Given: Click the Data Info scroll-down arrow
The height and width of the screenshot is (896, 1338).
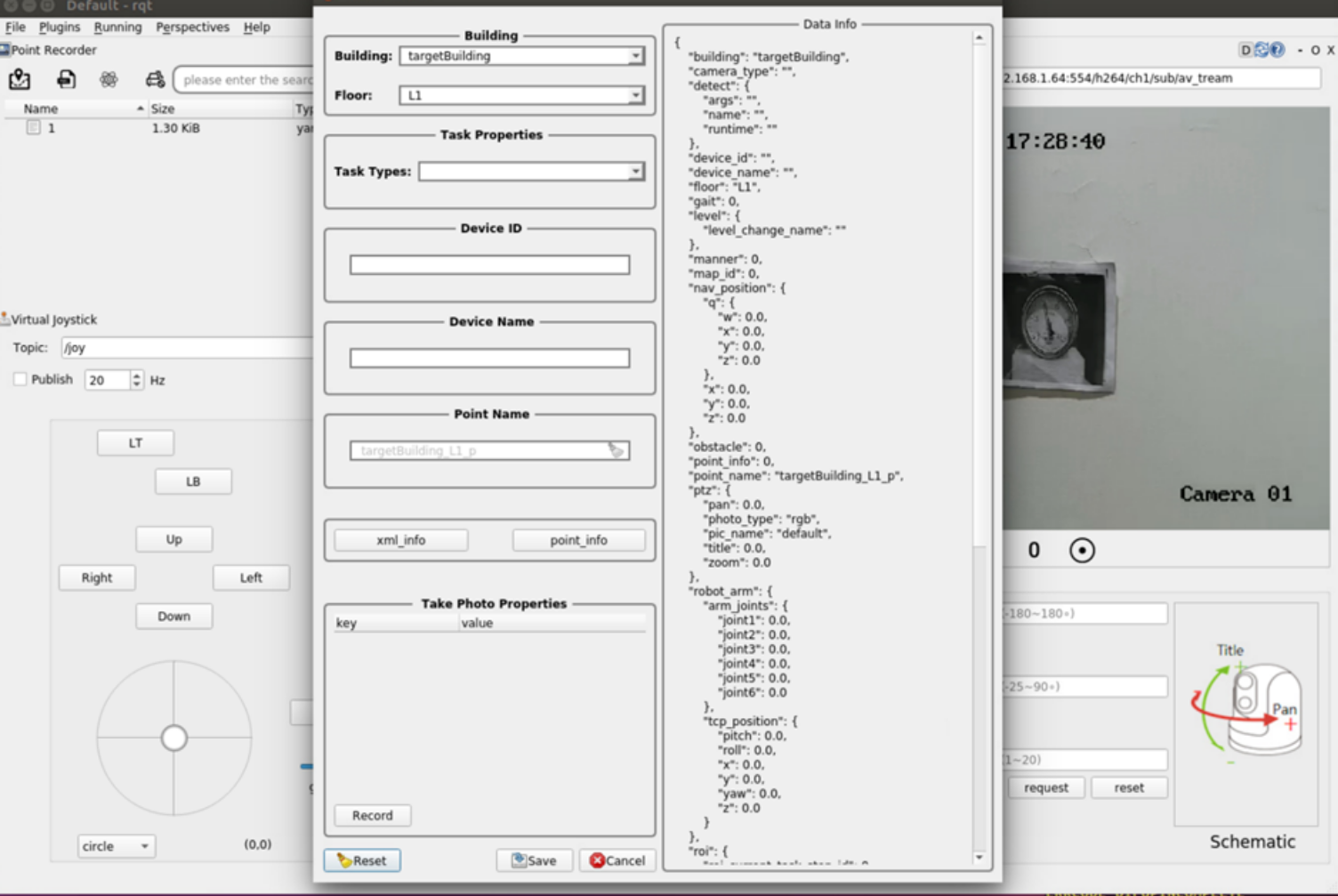Looking at the screenshot, I should click(x=979, y=858).
